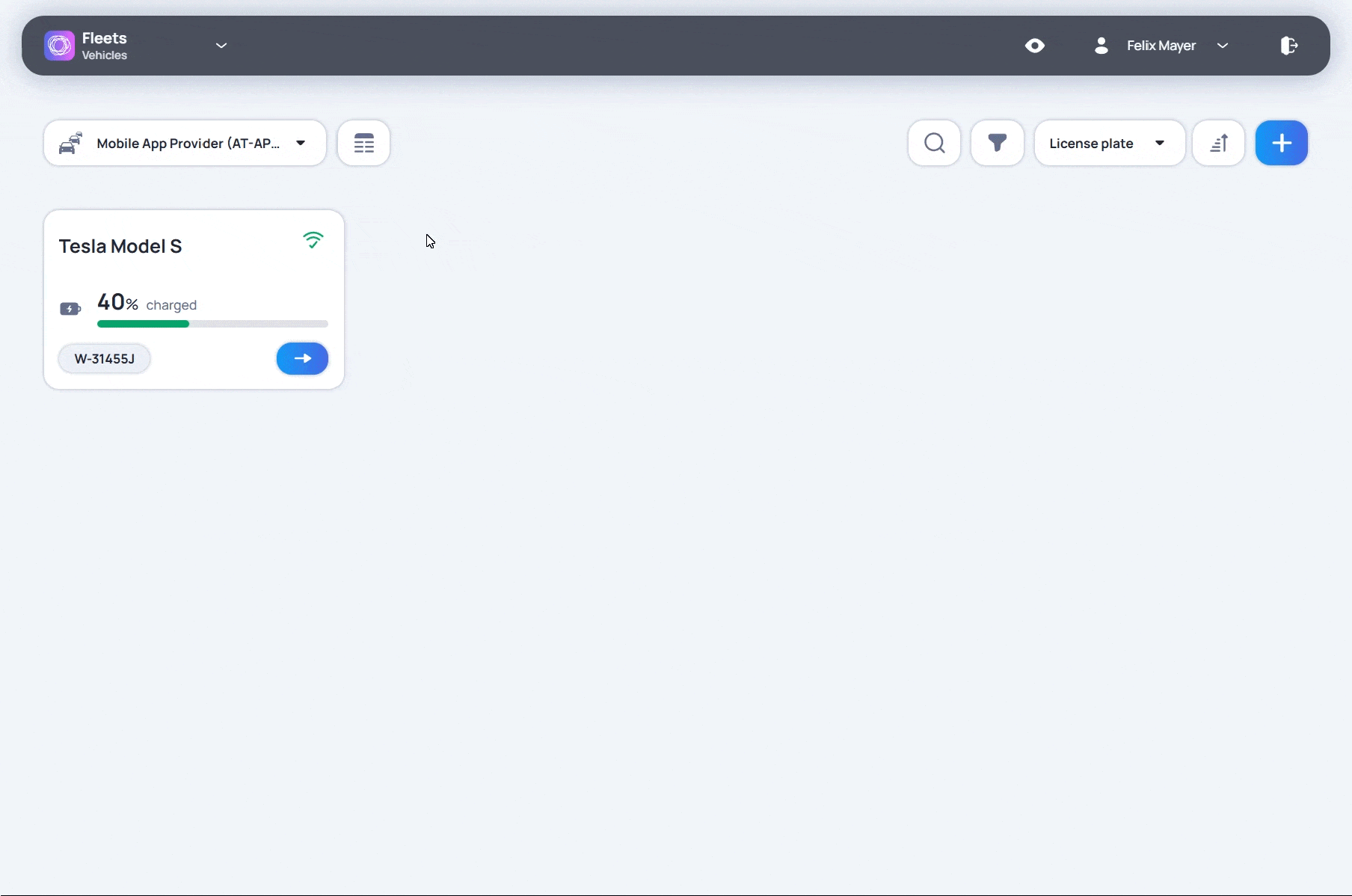Click the Fleets title text
The height and width of the screenshot is (896, 1352).
pos(105,38)
